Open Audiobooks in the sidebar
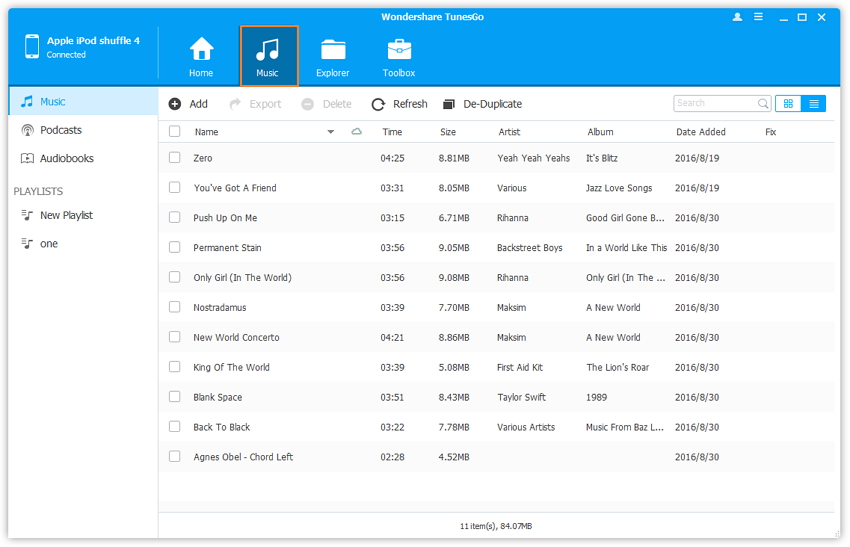 pos(66,158)
